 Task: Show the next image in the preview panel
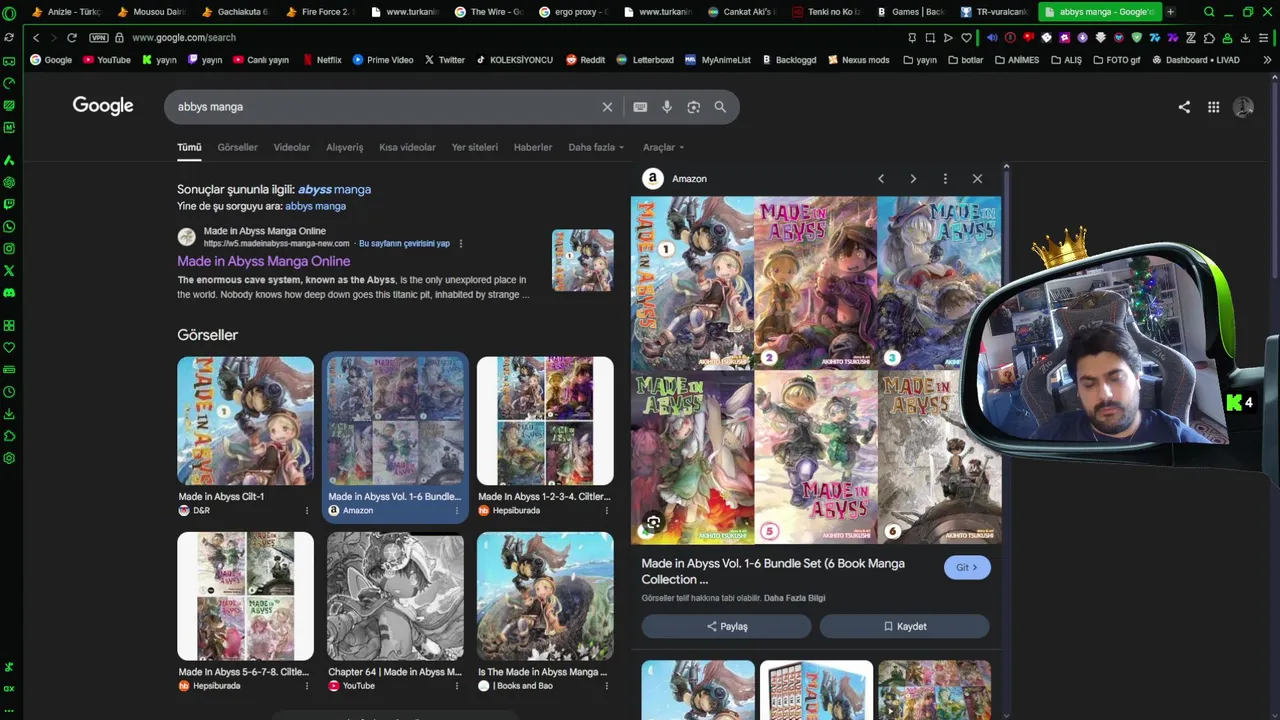913,179
